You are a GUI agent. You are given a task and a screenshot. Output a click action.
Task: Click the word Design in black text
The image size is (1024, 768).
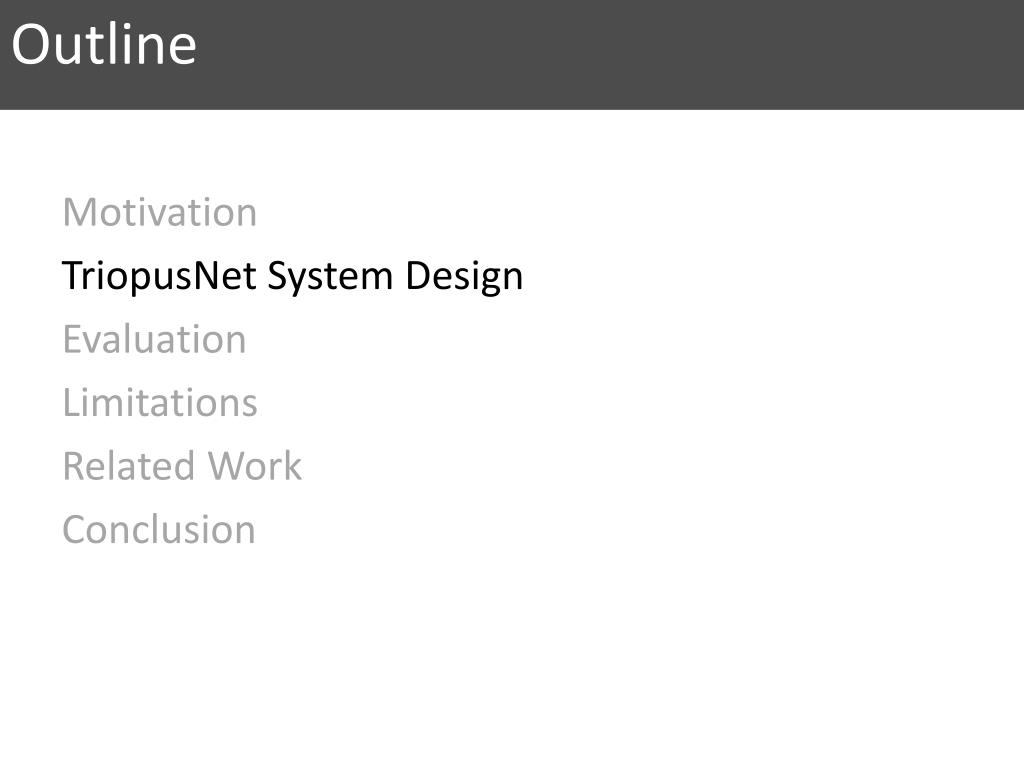pyautogui.click(x=464, y=276)
